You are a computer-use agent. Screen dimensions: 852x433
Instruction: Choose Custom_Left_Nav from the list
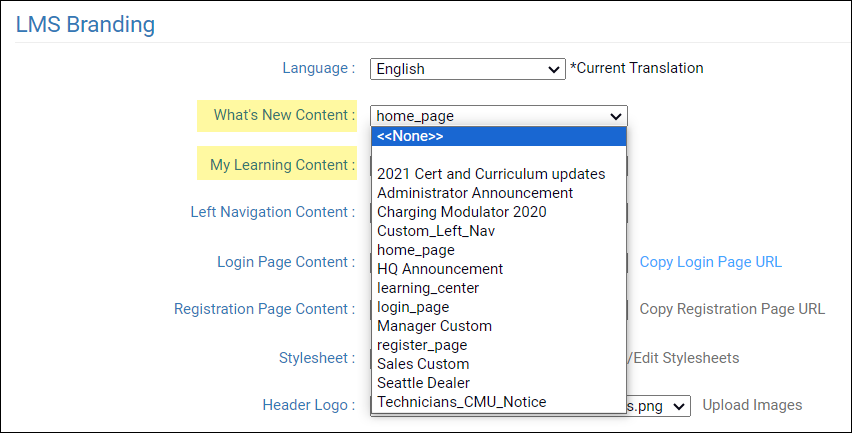pyautogui.click(x=430, y=231)
